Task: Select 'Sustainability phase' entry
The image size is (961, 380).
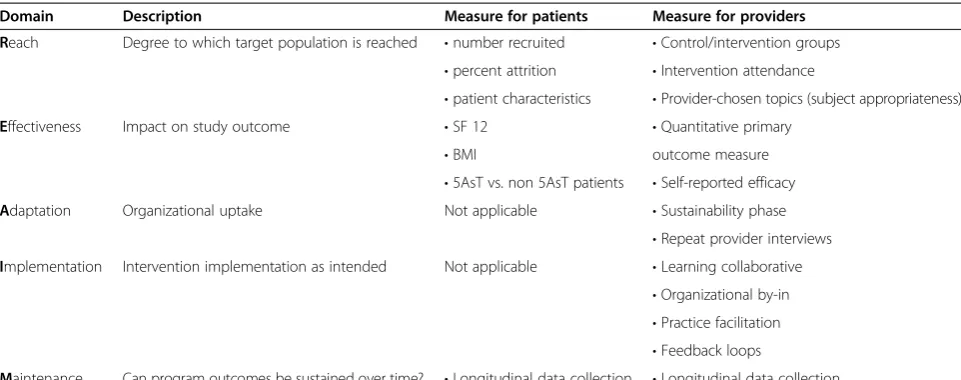Action: tap(719, 211)
